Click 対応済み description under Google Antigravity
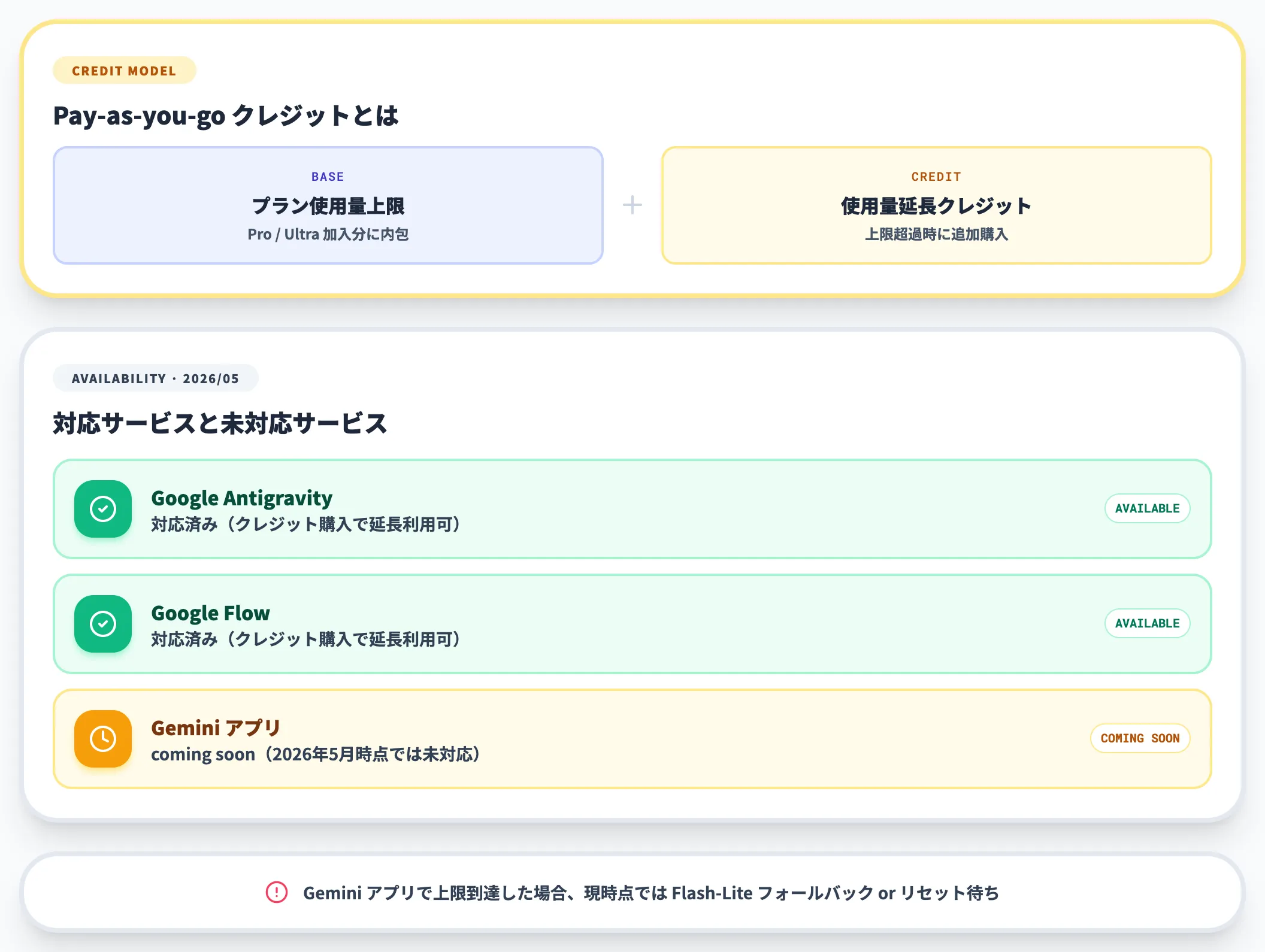Screen dimensions: 1265x952 307,524
